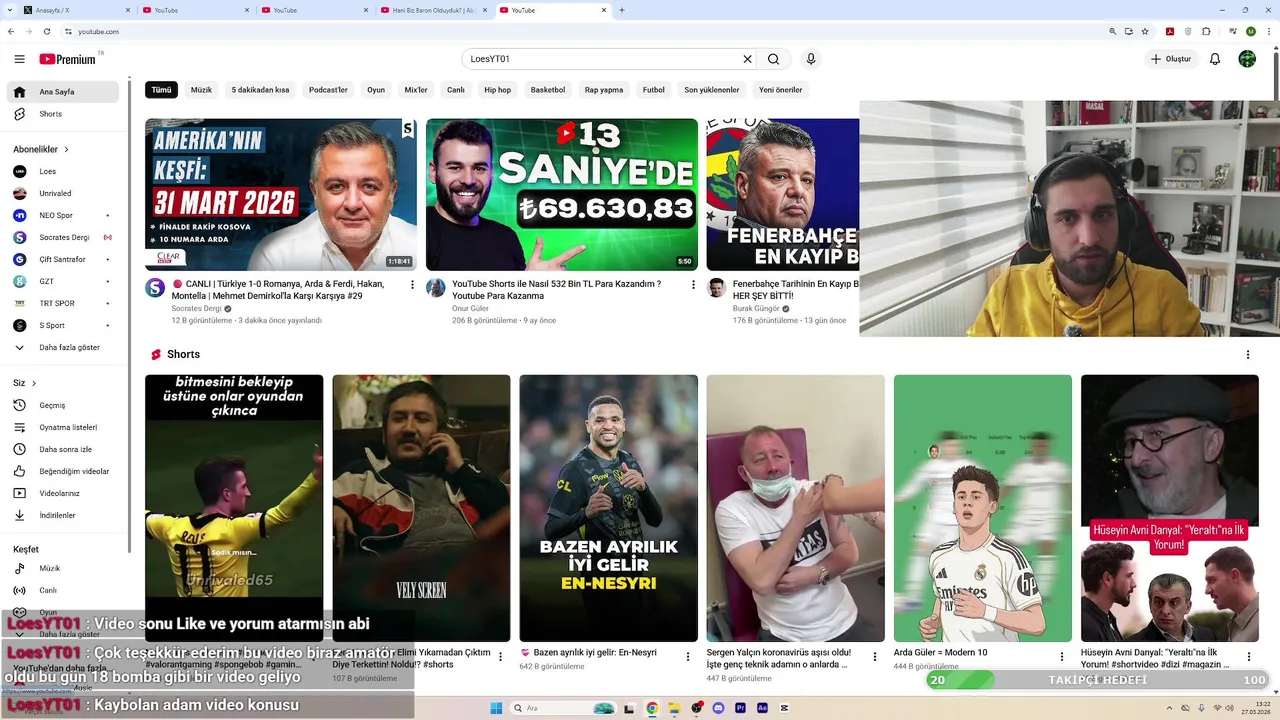Screen dimensions: 1280x720
Task: Open Shorts shelf three-dot menu
Action: [1247, 355]
